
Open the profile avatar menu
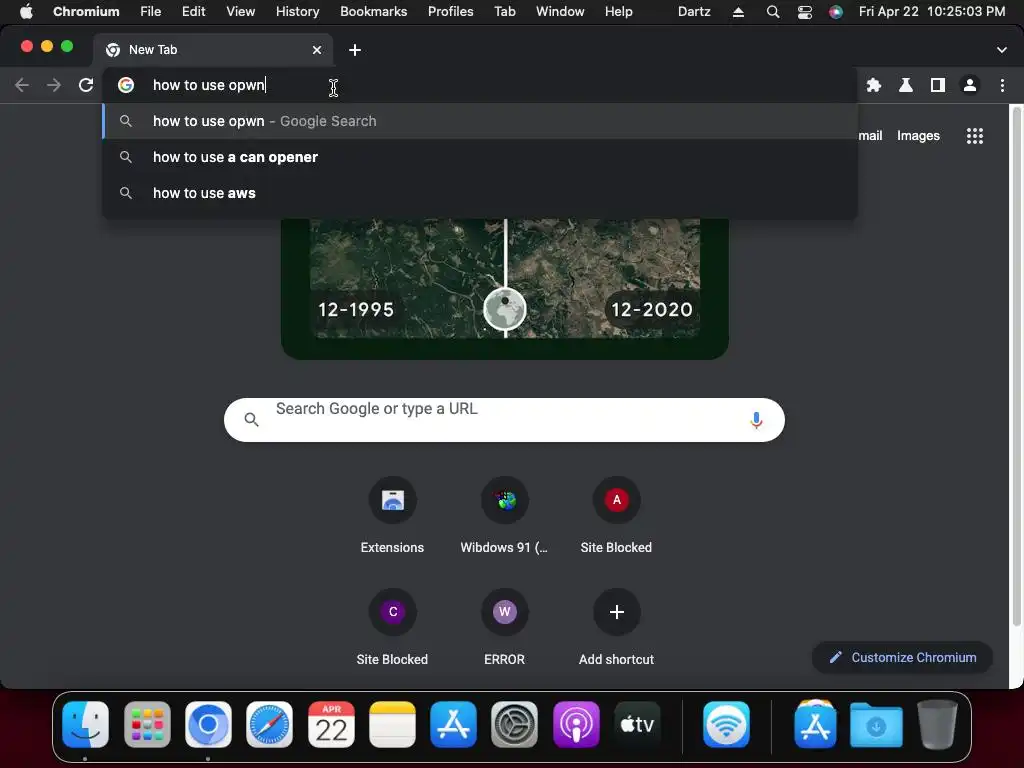coord(970,85)
